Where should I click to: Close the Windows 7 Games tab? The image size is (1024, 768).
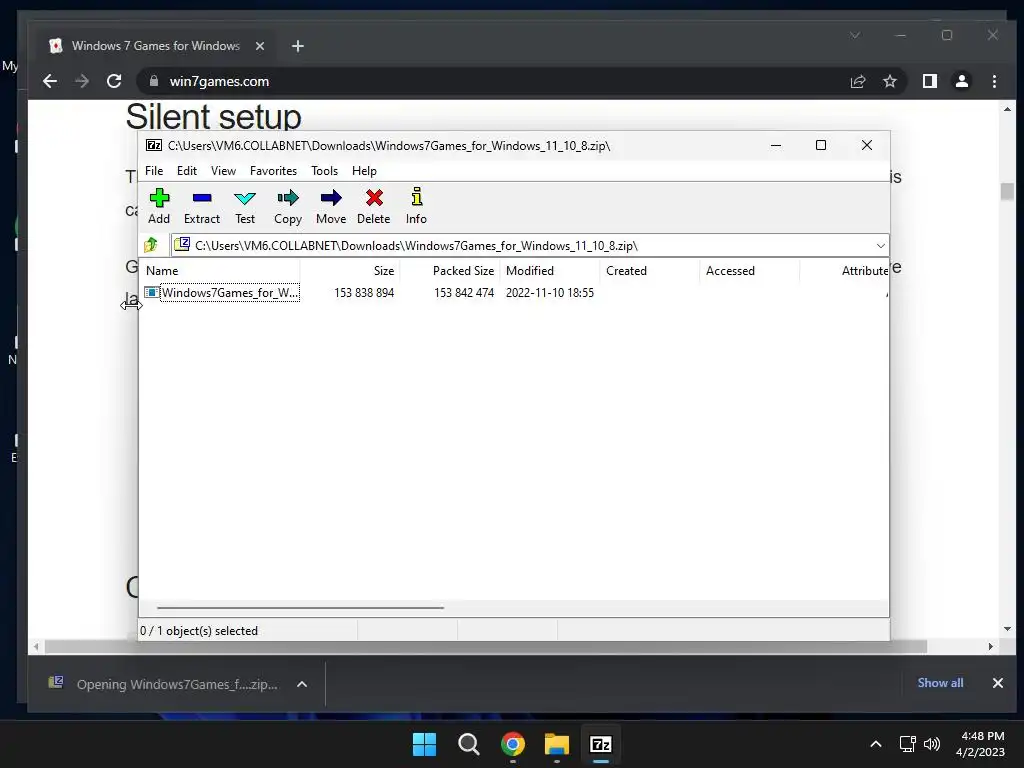pyautogui.click(x=260, y=46)
